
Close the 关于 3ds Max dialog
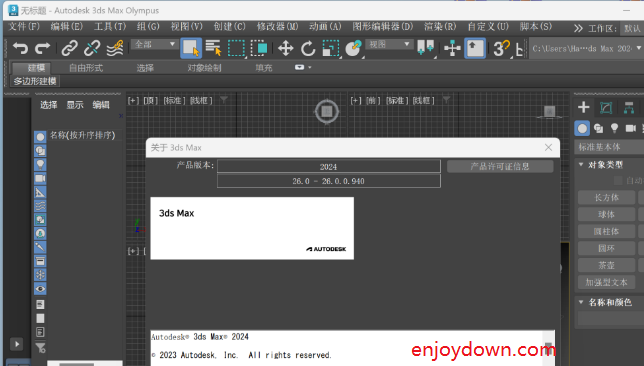pyautogui.click(x=548, y=147)
